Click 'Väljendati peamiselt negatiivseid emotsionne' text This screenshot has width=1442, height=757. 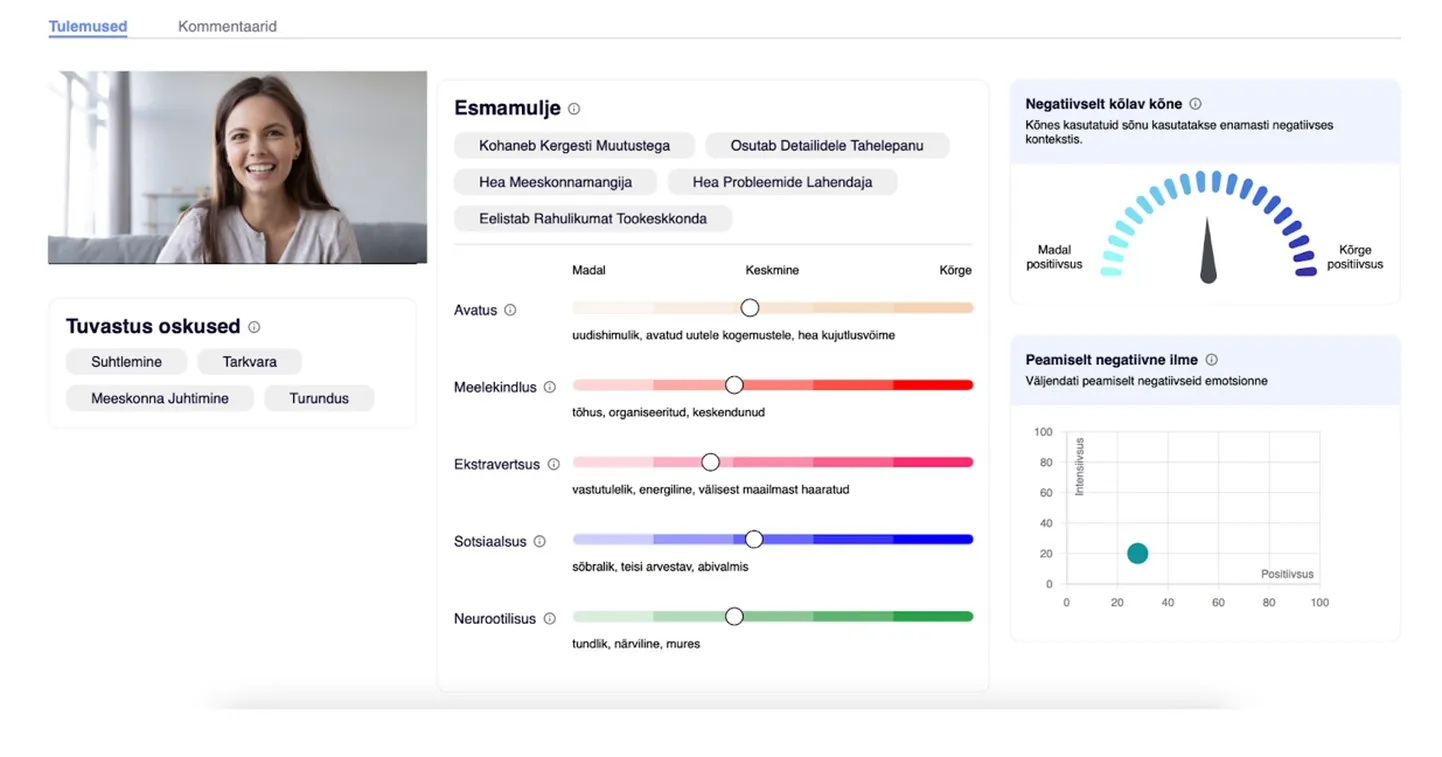[x=1146, y=381]
